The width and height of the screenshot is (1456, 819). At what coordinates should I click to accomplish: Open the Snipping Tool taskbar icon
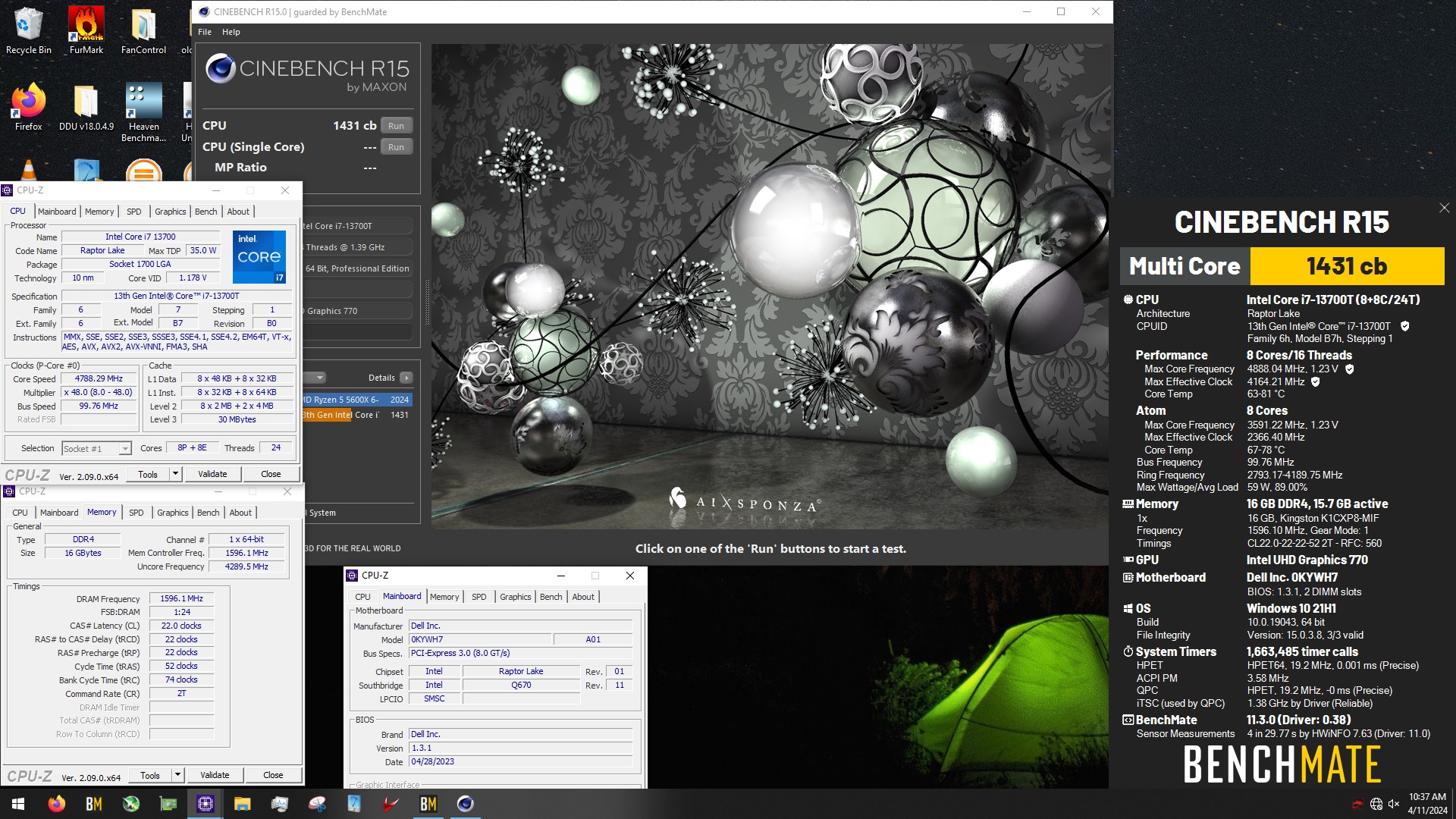[x=317, y=804]
